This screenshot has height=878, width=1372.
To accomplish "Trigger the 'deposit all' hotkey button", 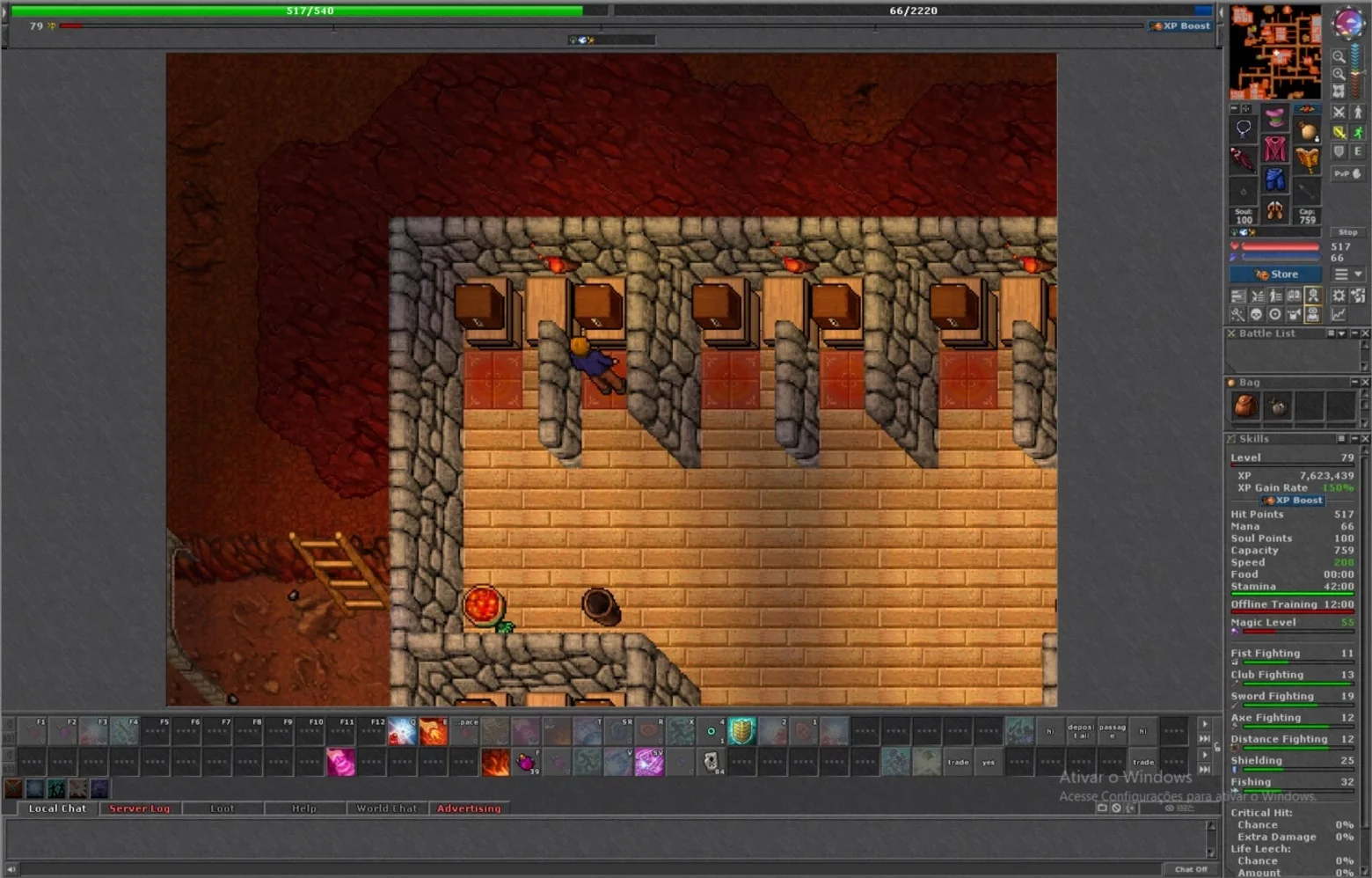I will pyautogui.click(x=1081, y=730).
